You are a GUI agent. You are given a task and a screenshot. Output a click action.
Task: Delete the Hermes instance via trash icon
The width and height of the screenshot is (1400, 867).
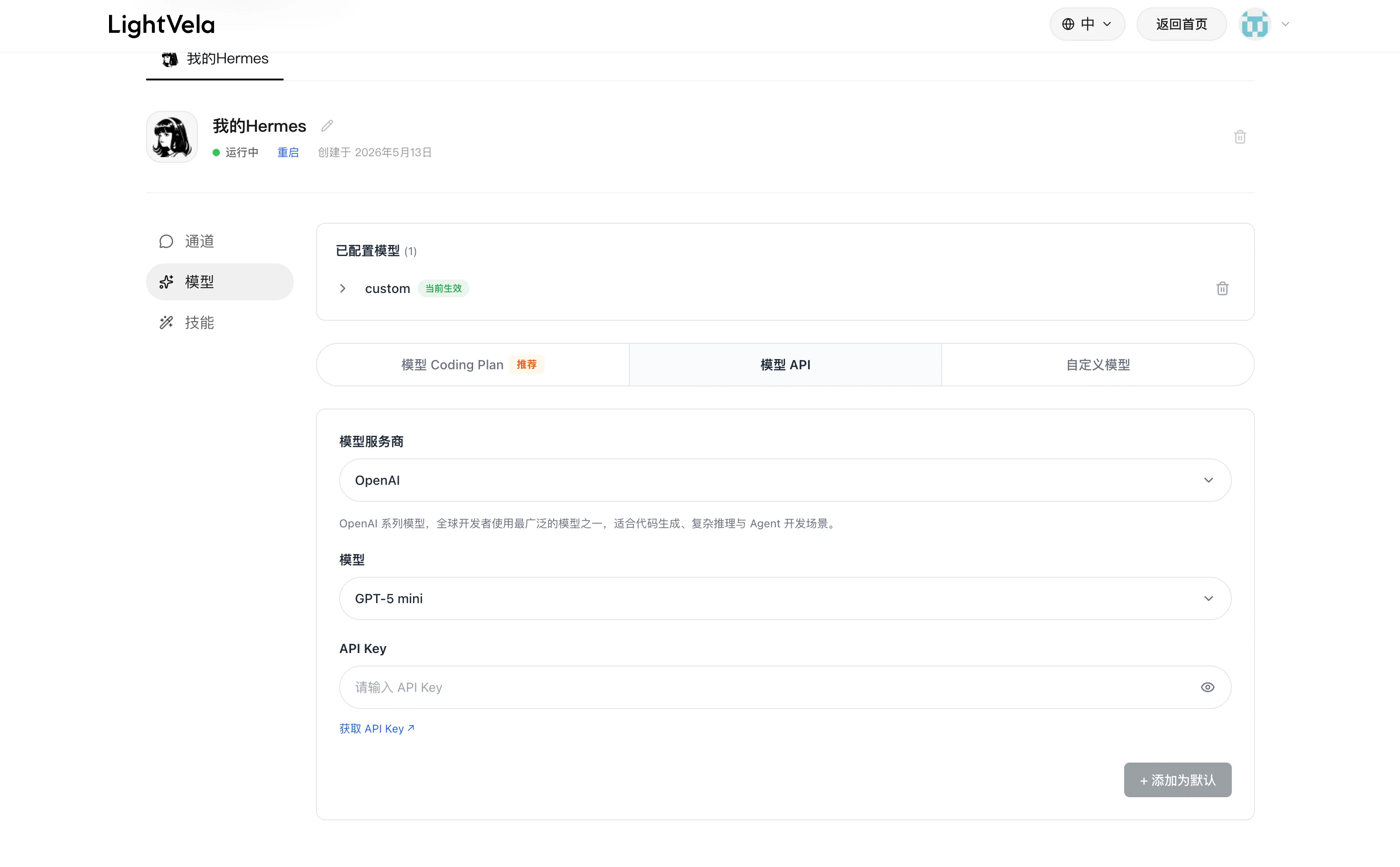[x=1240, y=137]
